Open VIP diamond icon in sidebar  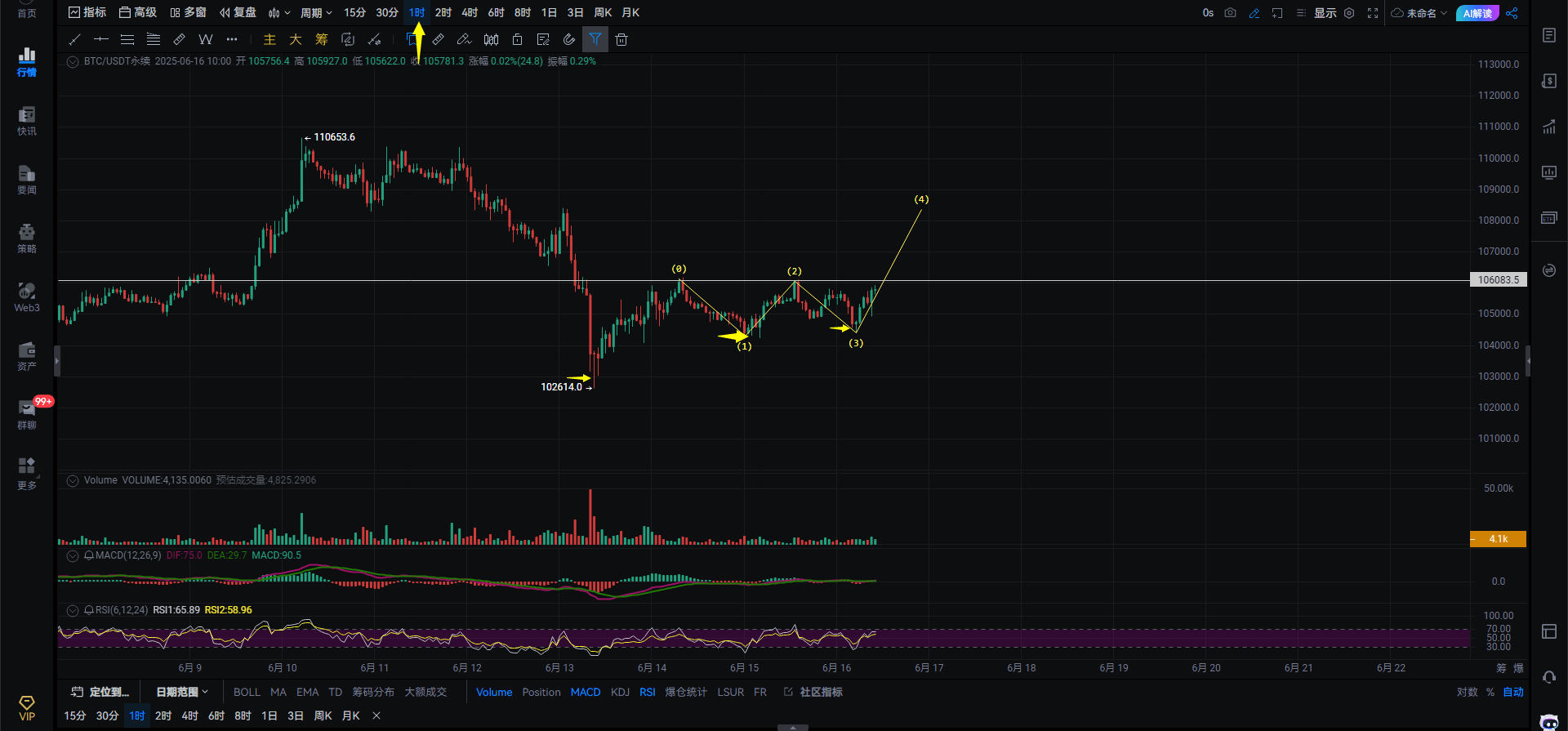tap(27, 708)
